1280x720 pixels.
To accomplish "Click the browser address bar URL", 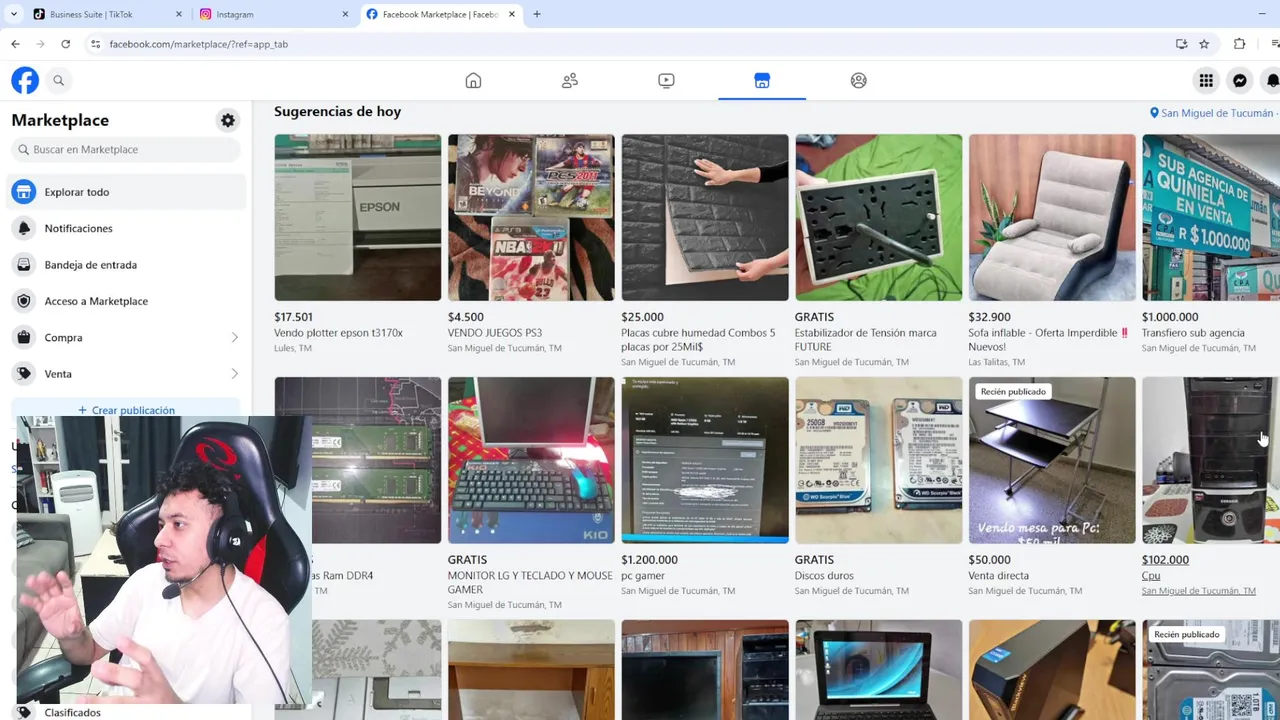I will pos(198,44).
